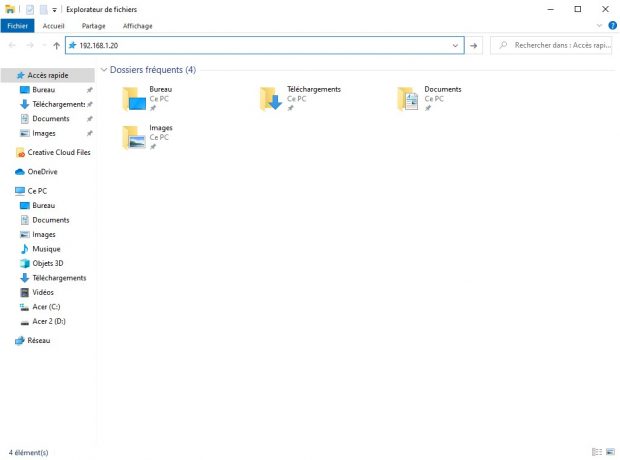Image resolution: width=620 pixels, height=460 pixels.
Task: Click the new folder icon in title bar toolbar
Action: click(44, 9)
